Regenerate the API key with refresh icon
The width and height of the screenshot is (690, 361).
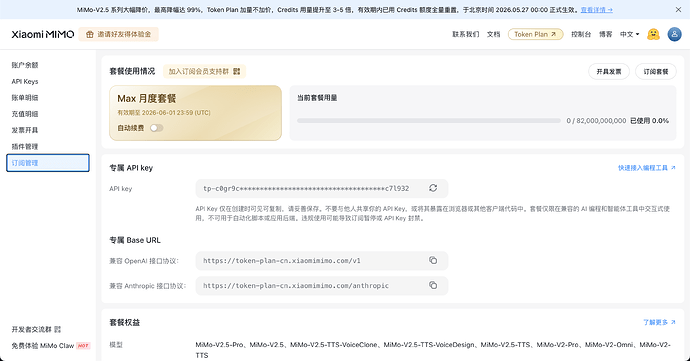point(433,188)
